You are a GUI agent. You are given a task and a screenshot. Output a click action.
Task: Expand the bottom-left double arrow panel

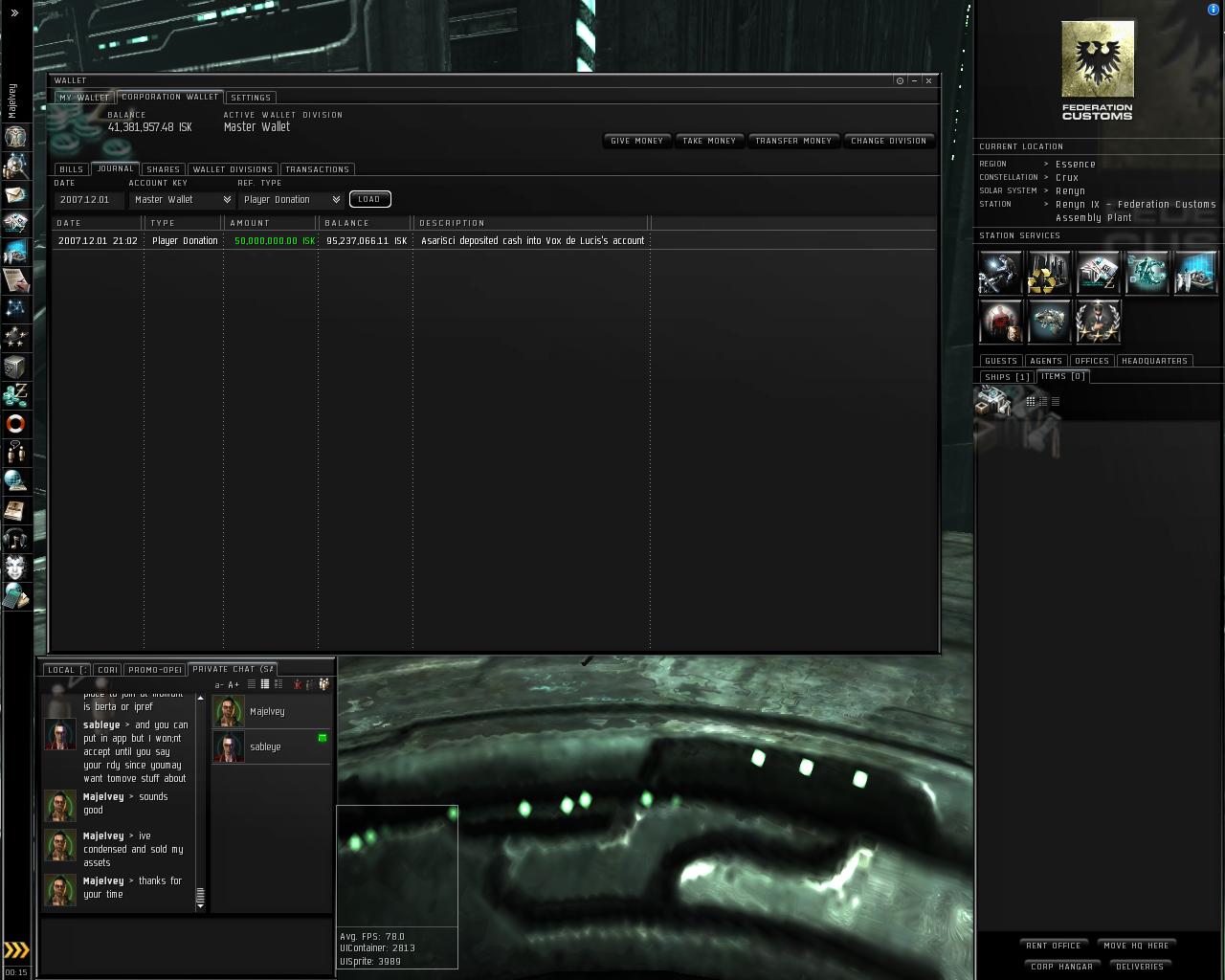pos(16,949)
